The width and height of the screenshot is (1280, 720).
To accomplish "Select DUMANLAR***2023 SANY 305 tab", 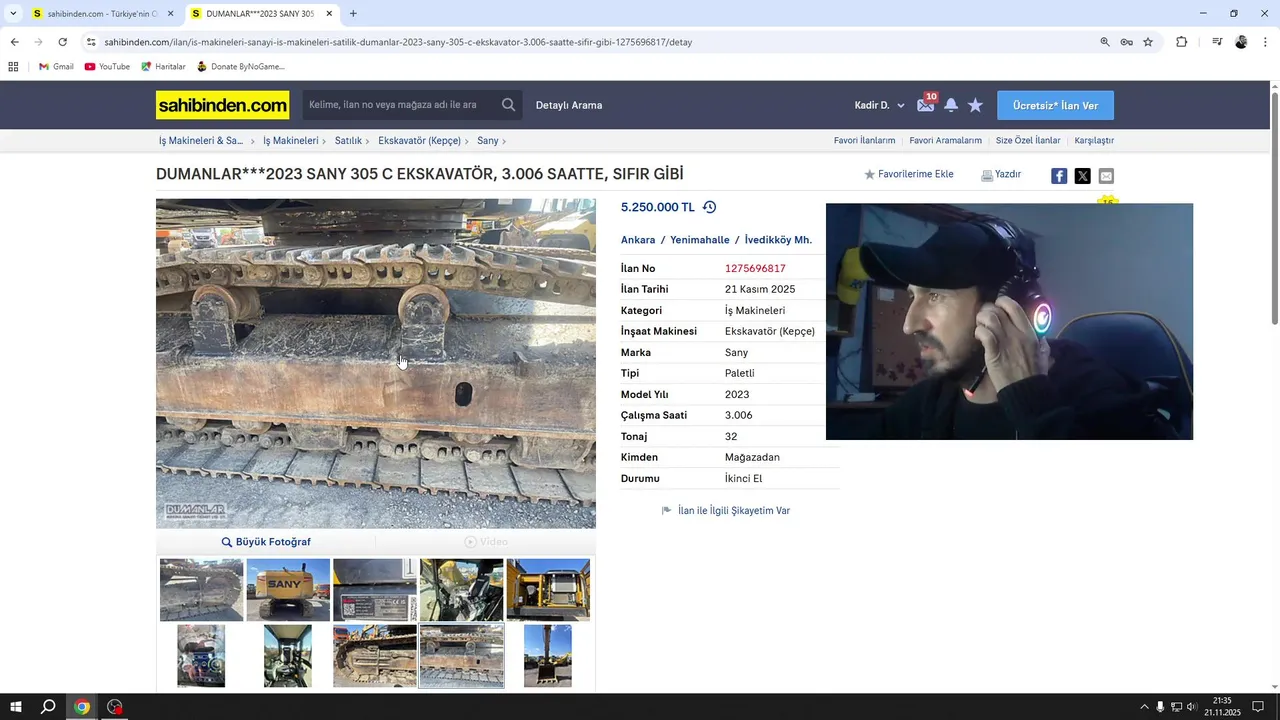I will 262,14.
